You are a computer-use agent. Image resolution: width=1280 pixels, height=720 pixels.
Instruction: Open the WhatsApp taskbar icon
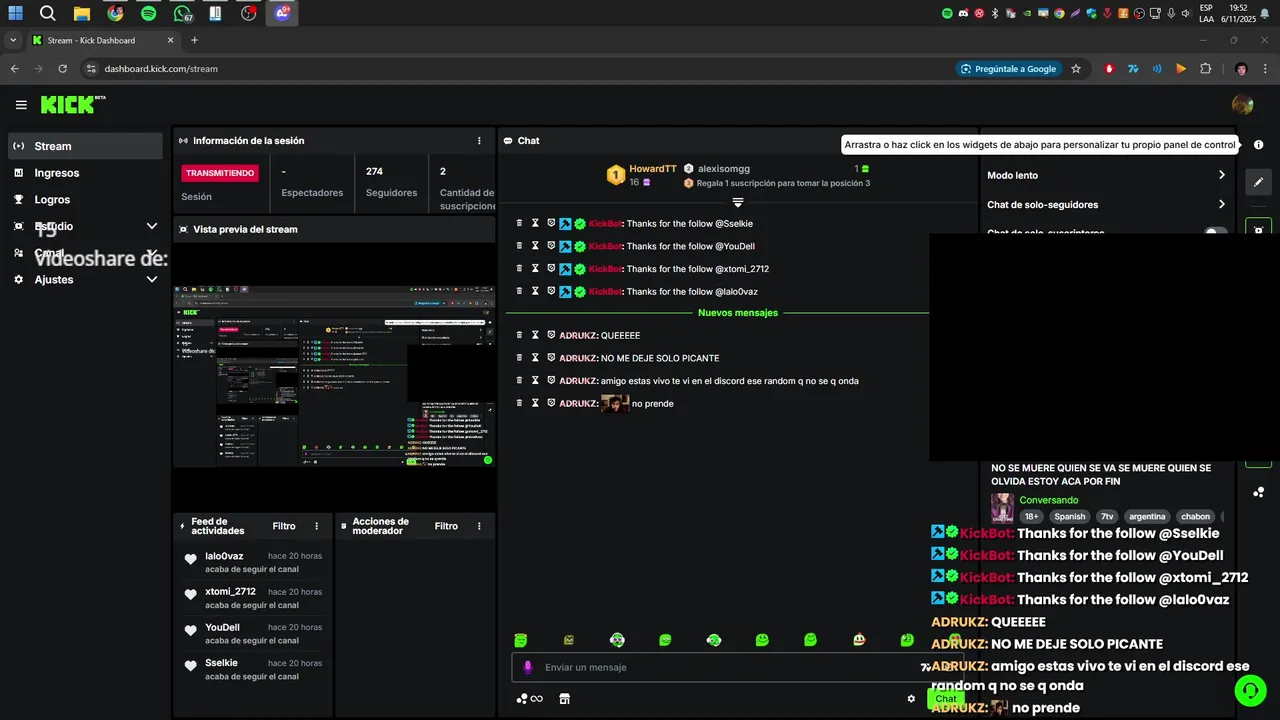[182, 14]
